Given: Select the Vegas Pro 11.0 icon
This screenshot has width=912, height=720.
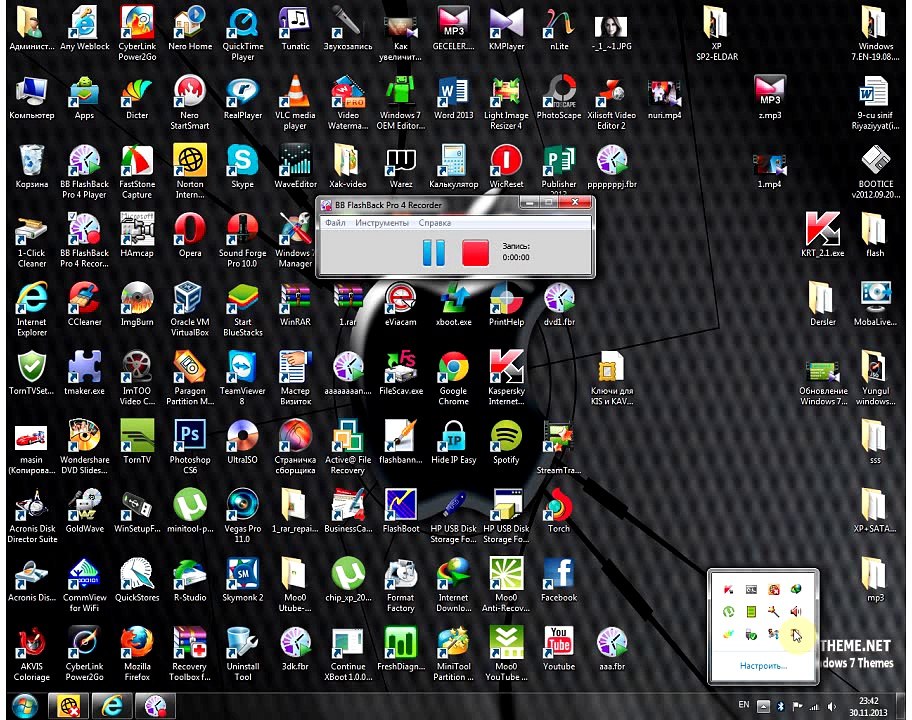Looking at the screenshot, I should pos(242,516).
